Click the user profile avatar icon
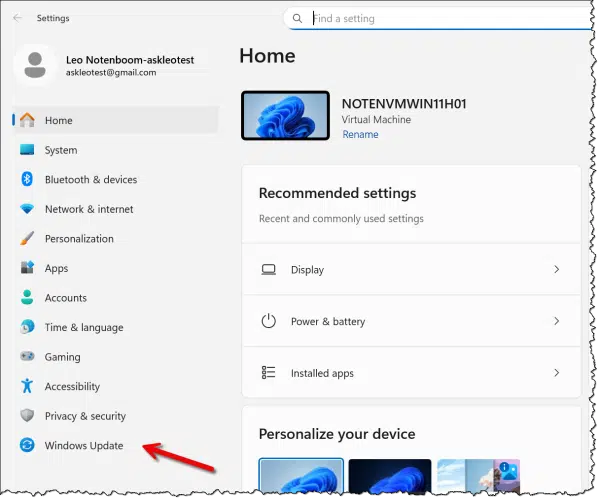600x500 pixels. pyautogui.click(x=35, y=65)
